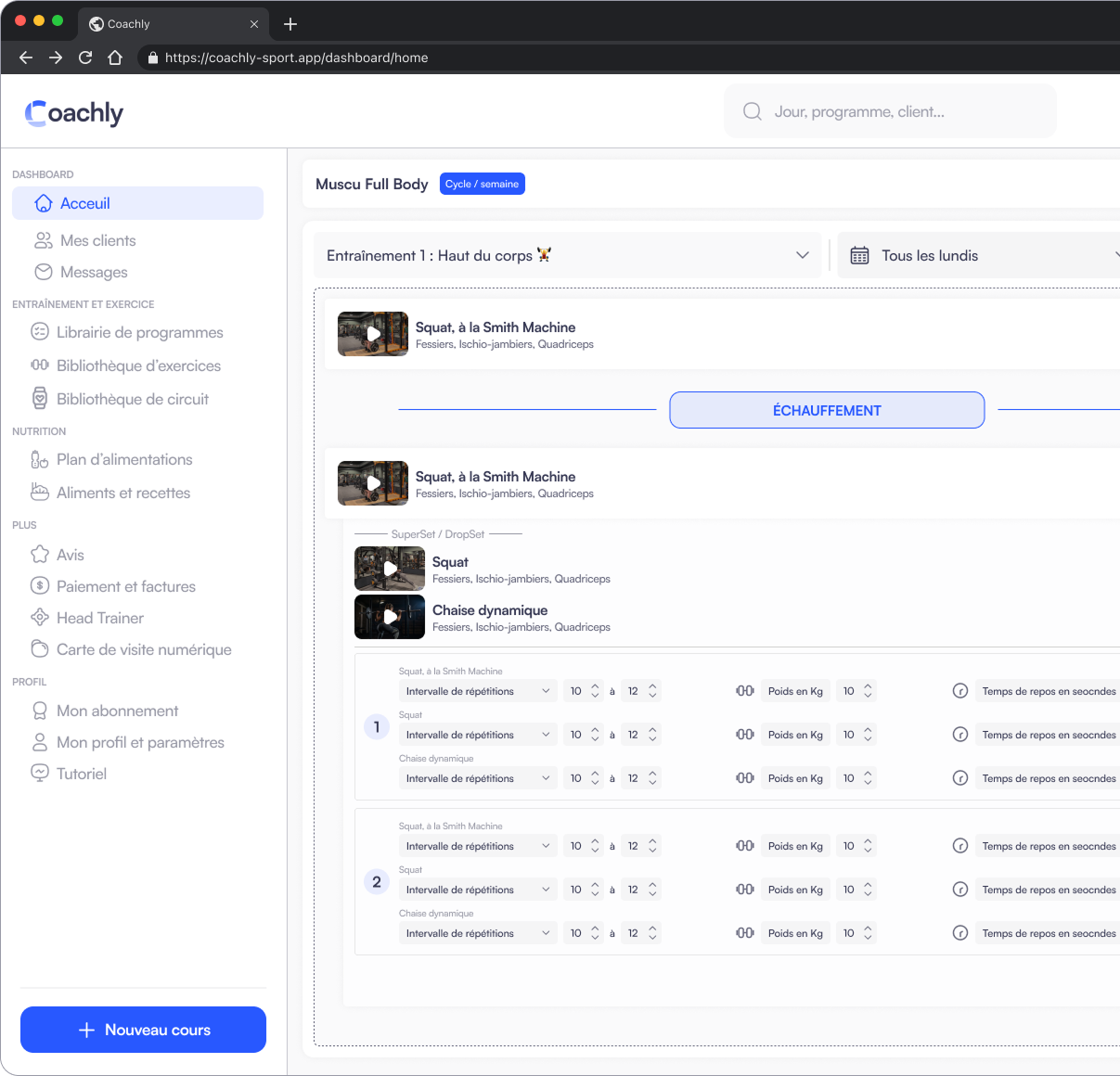This screenshot has height=1076, width=1120.
Task: Play the Chaise dynamique exercise video thumbnail
Action: pos(389,617)
